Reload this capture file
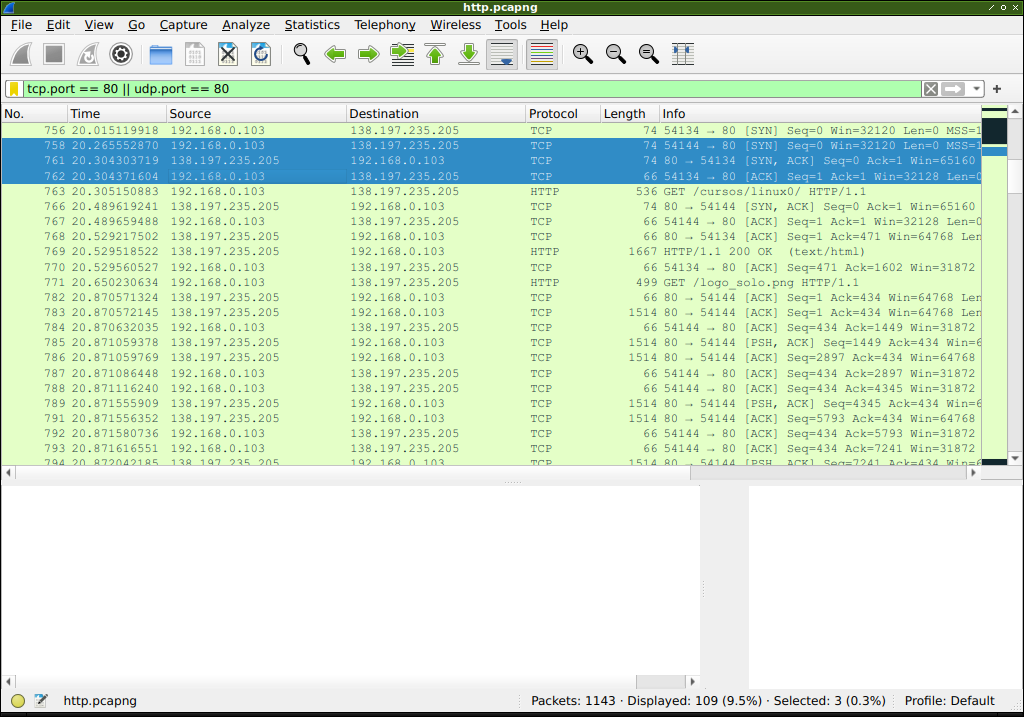The height and width of the screenshot is (717, 1024). pyautogui.click(x=261, y=54)
